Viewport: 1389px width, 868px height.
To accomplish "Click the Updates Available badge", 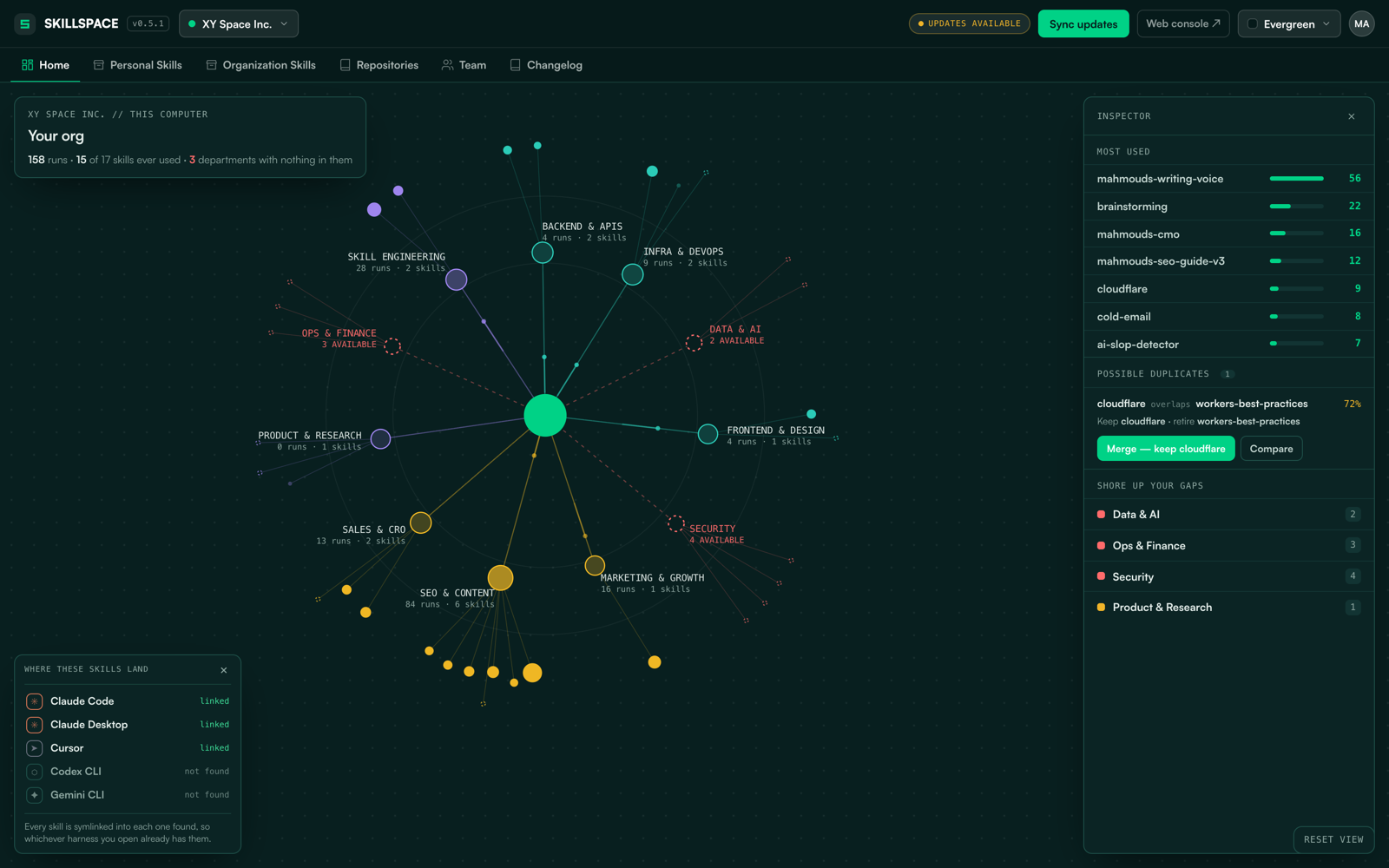I will tap(969, 24).
